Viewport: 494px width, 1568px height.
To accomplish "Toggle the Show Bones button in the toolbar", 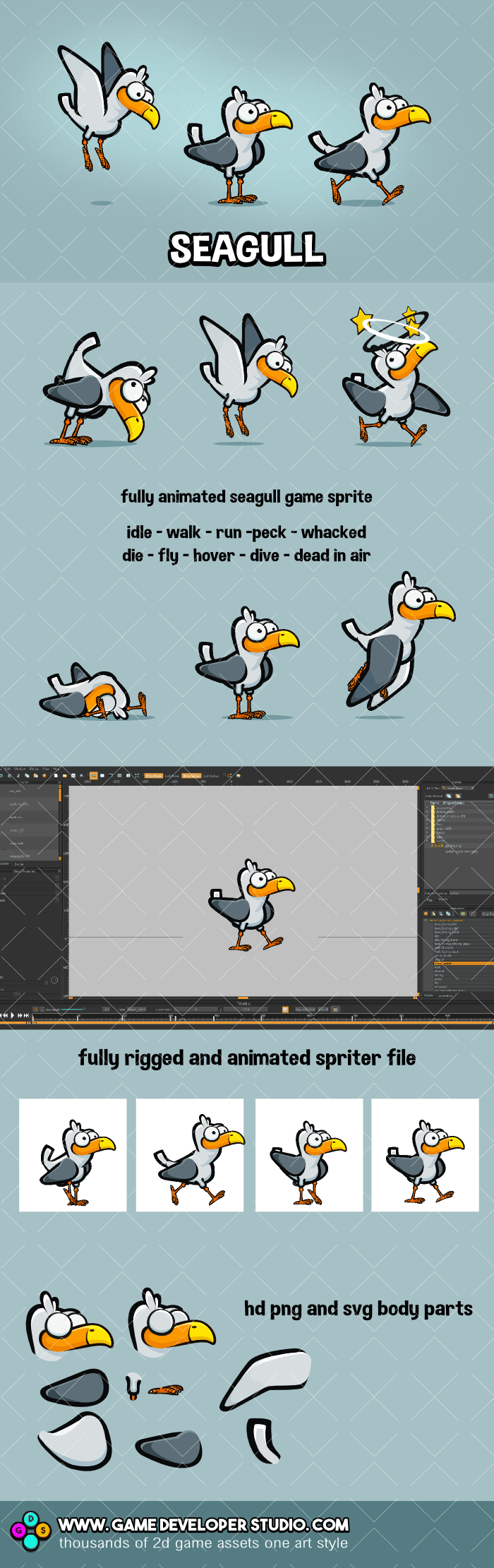I will coord(154,775).
